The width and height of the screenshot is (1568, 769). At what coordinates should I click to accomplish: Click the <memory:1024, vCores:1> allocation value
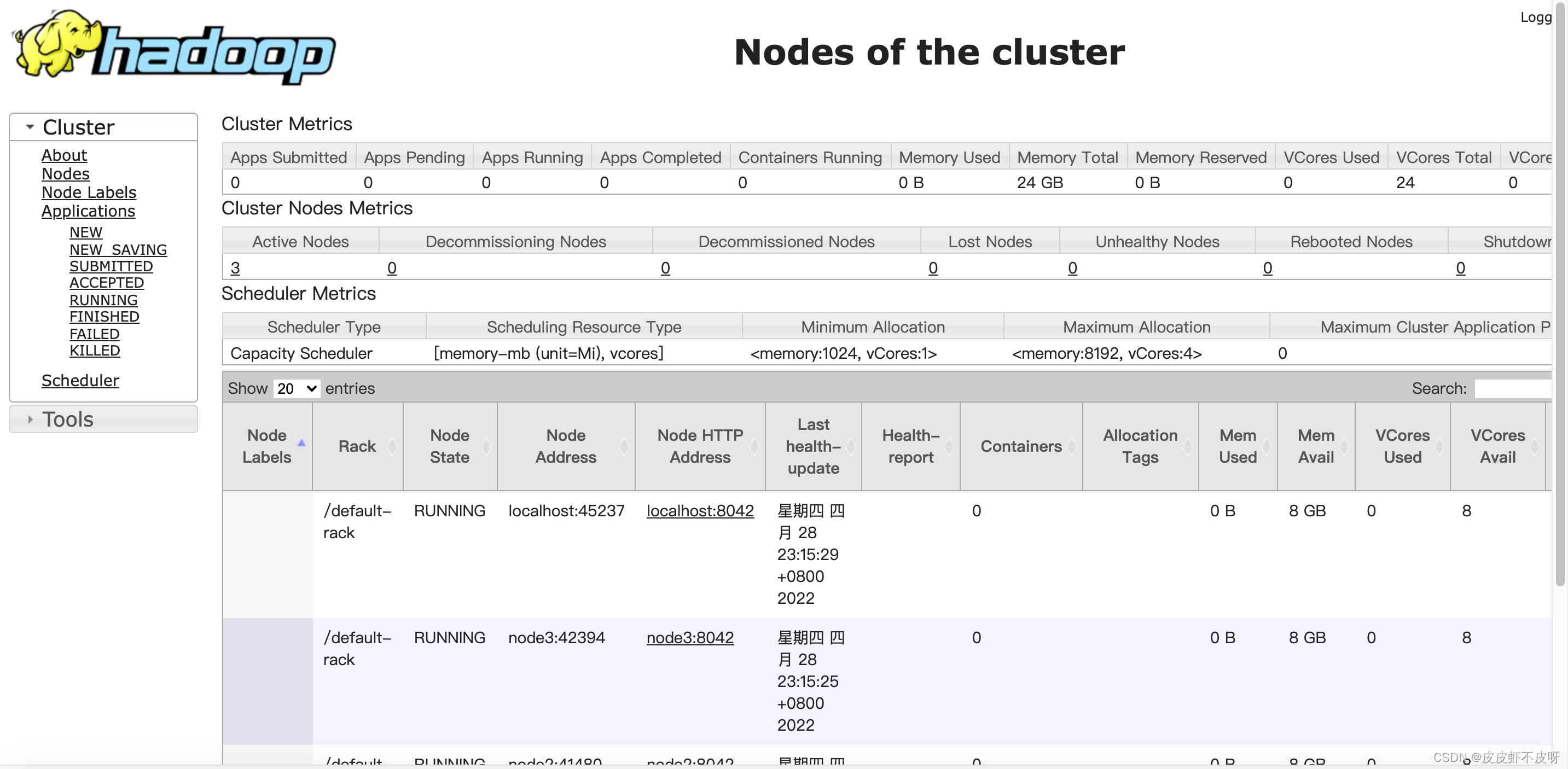point(844,353)
